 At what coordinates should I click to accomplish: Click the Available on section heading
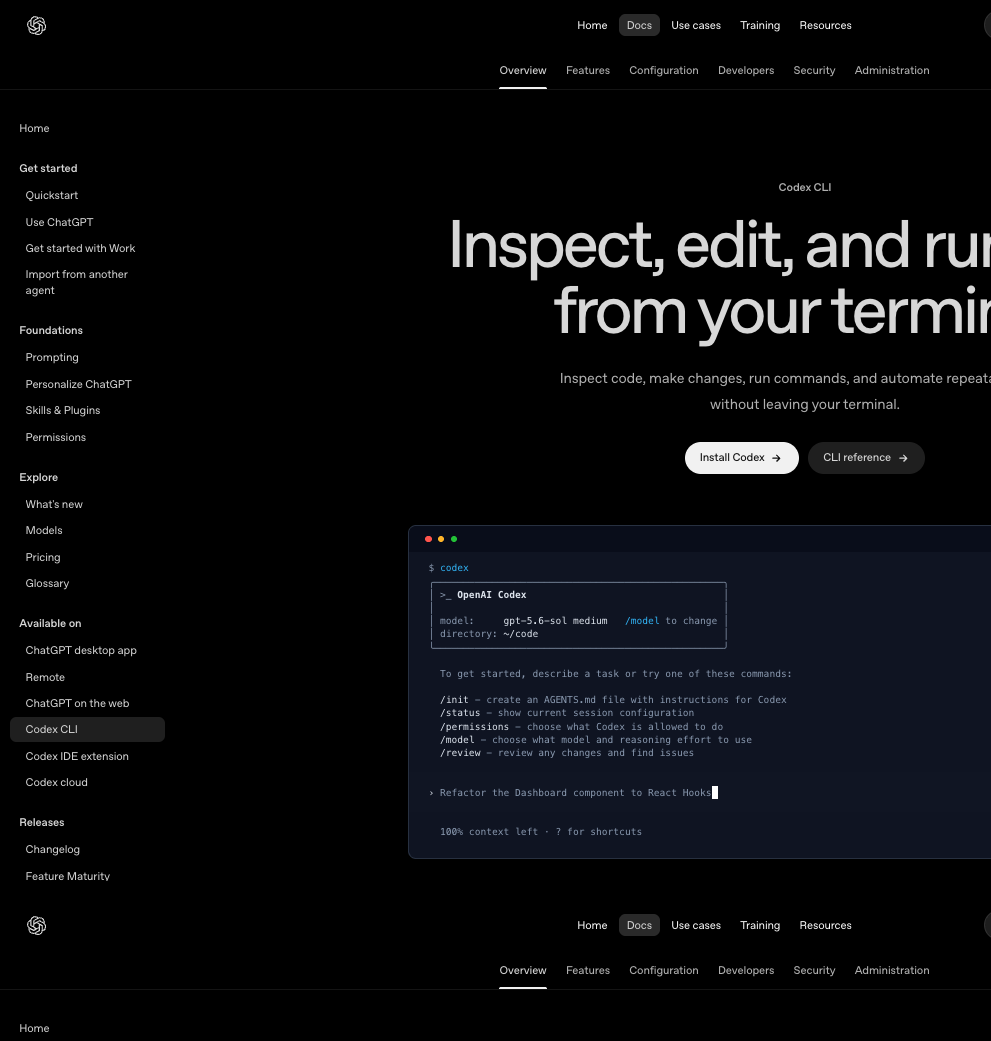coord(50,623)
